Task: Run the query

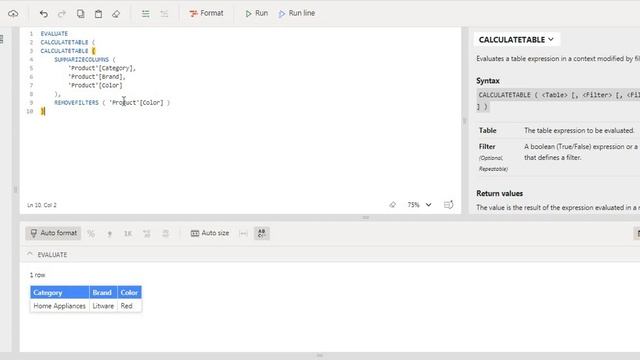Action: (x=256, y=13)
